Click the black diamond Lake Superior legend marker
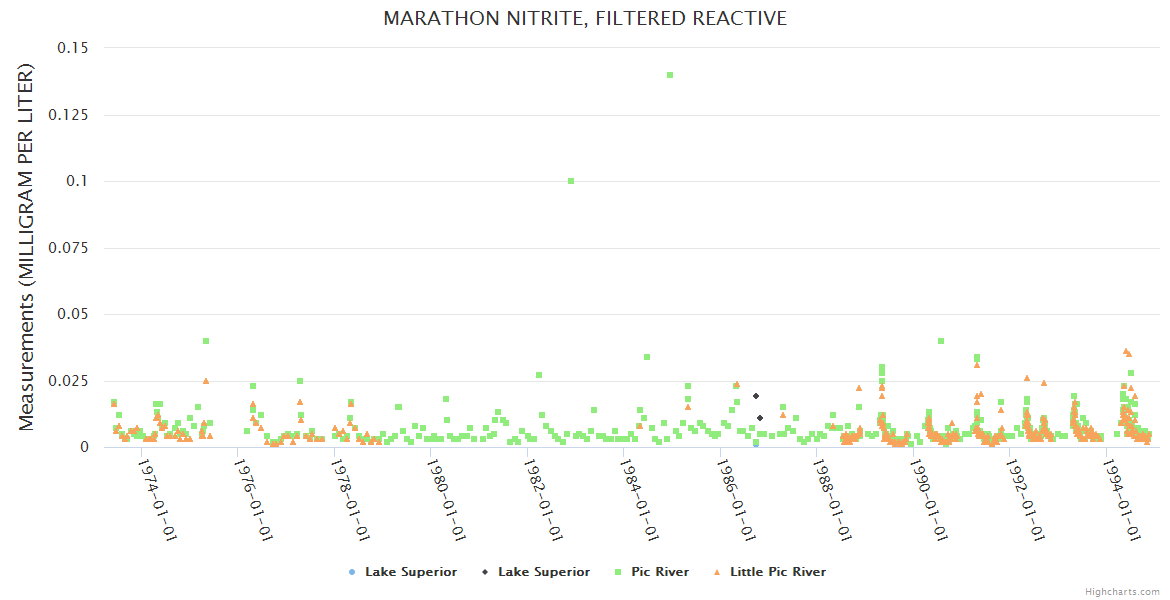Screen dimensions: 1170x600 (484, 572)
